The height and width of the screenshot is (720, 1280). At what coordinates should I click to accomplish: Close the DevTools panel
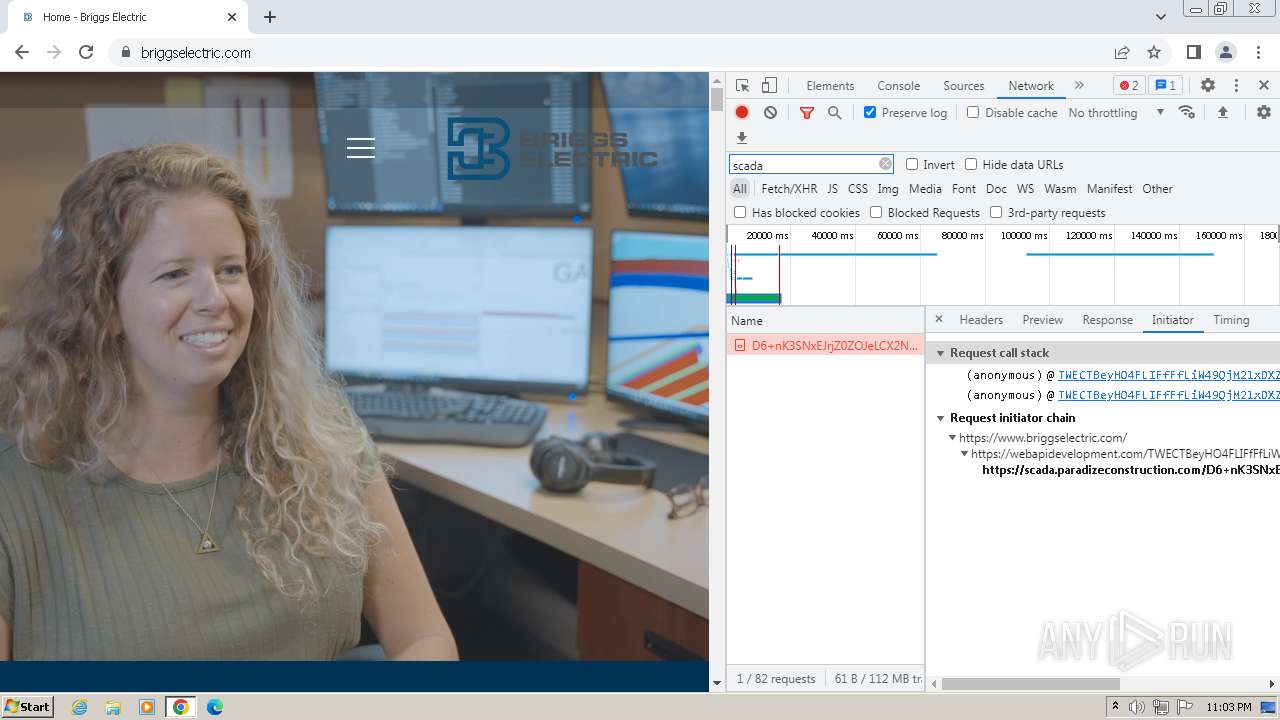pyautogui.click(x=1264, y=86)
